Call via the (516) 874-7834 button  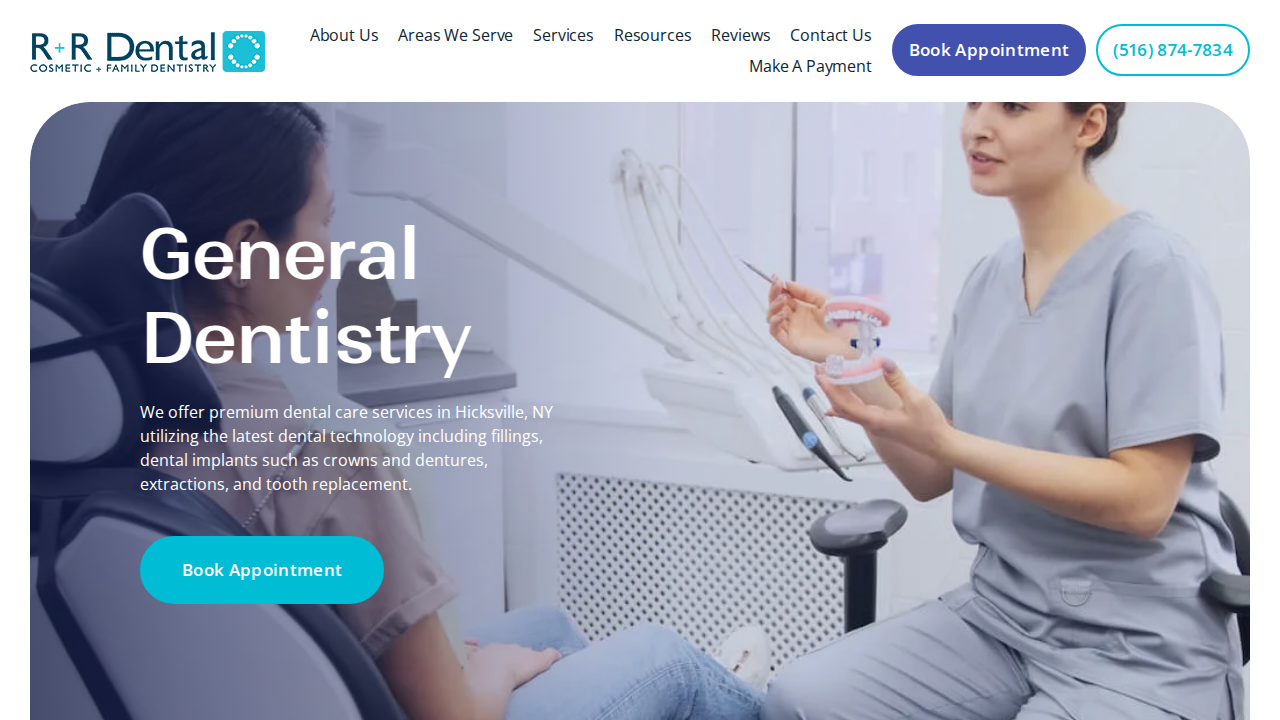pyautogui.click(x=1173, y=50)
